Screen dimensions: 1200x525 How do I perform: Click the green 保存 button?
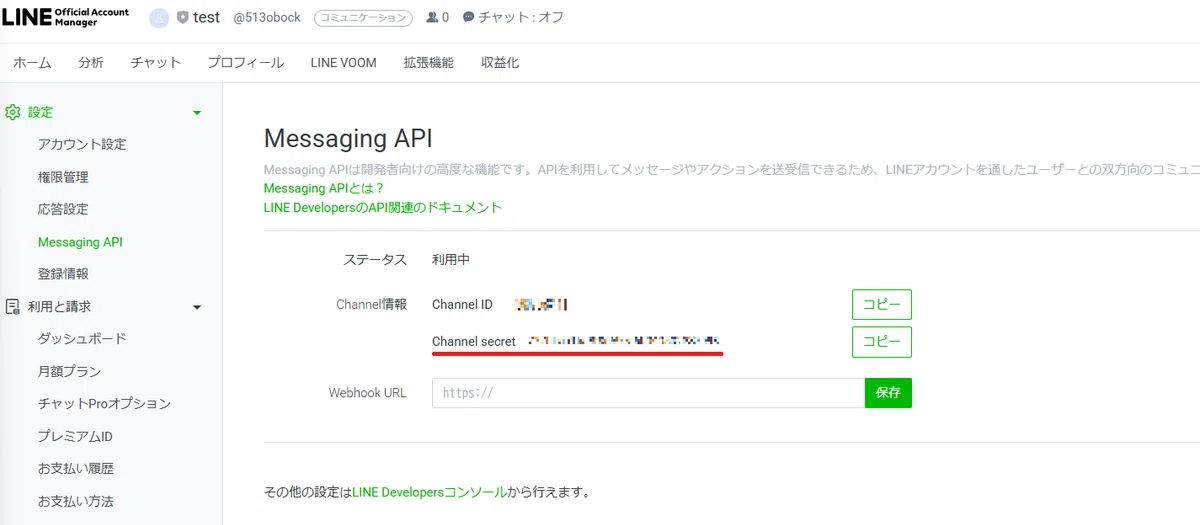pyautogui.click(x=888, y=393)
